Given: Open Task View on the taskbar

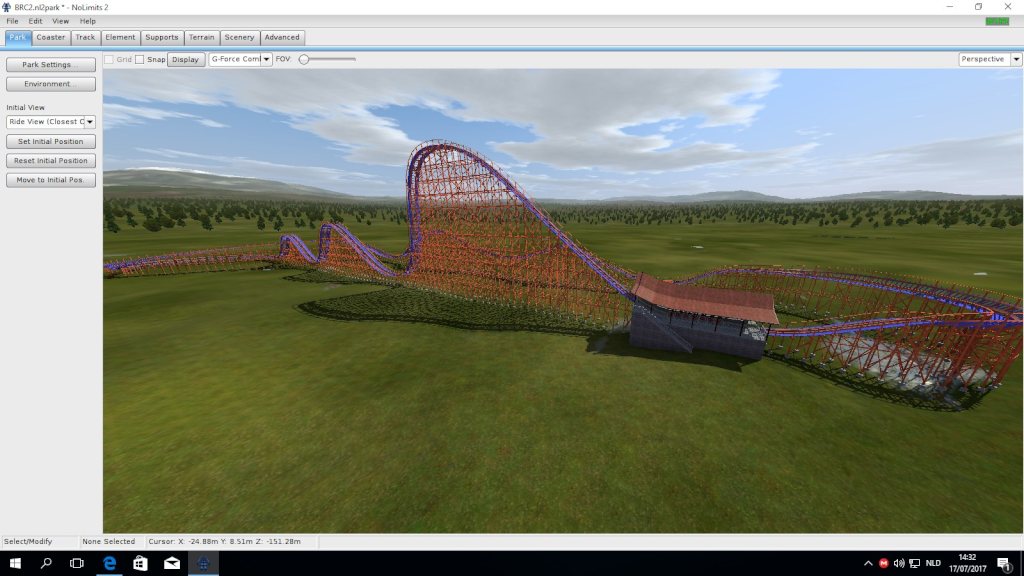Looking at the screenshot, I should (x=76, y=563).
